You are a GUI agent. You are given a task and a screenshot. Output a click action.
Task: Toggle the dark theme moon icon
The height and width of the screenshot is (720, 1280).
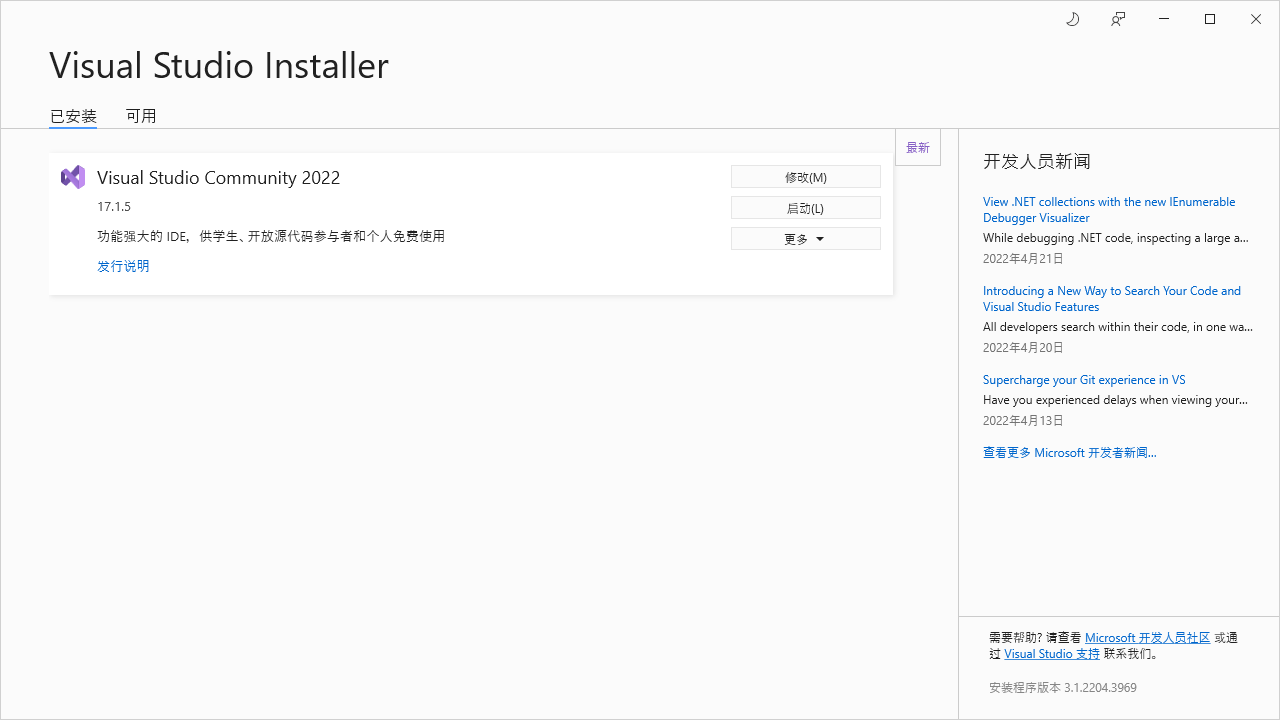(x=1073, y=19)
